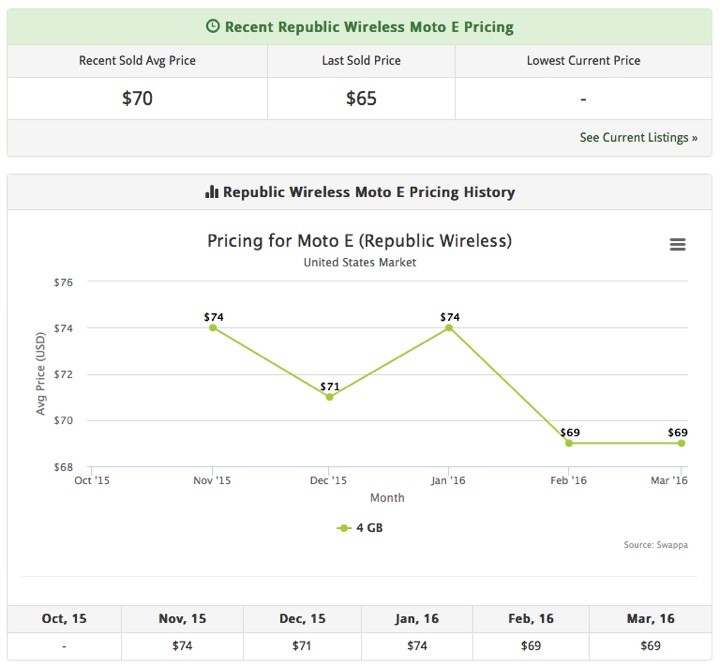Image resolution: width=720 pixels, height=668 pixels.
Task: Click the Dec, 15 table column header
Action: [302, 619]
